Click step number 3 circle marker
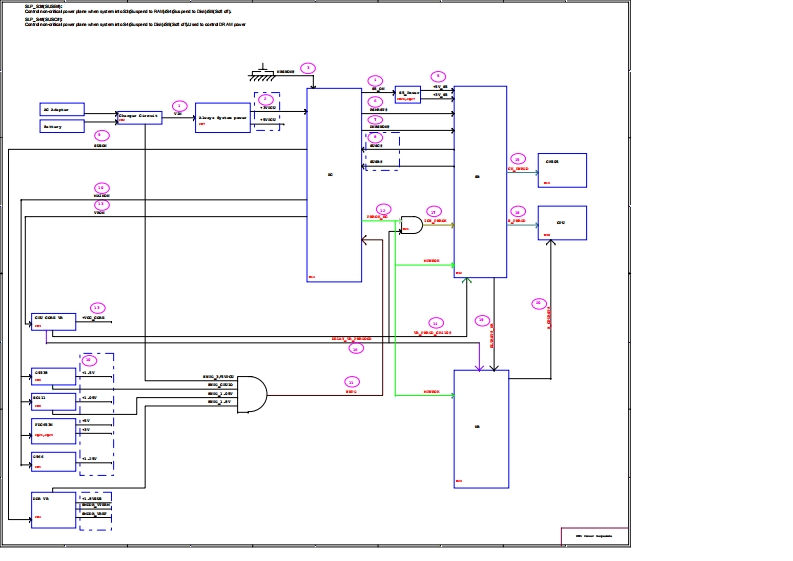This screenshot has width=793, height=561. tap(308, 68)
